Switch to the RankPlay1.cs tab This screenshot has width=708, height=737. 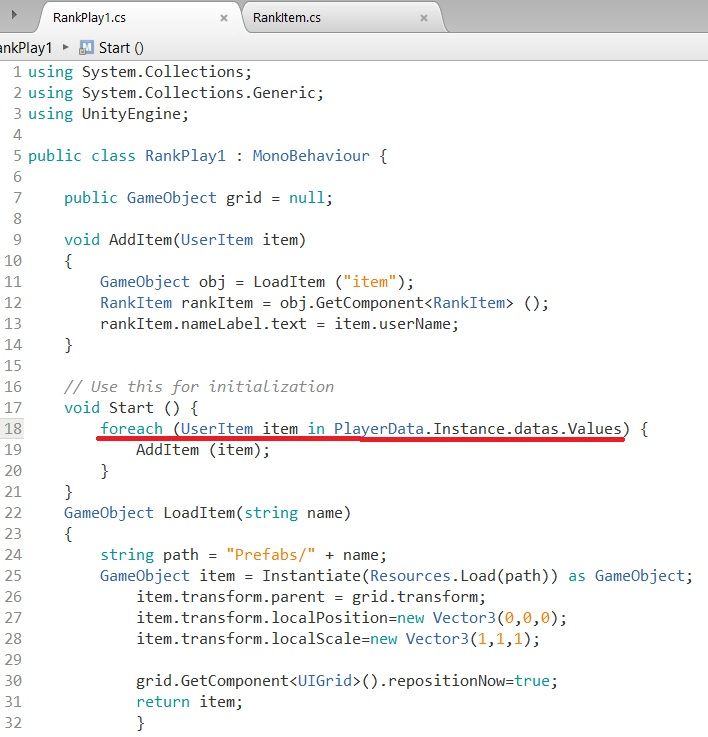[x=89, y=18]
